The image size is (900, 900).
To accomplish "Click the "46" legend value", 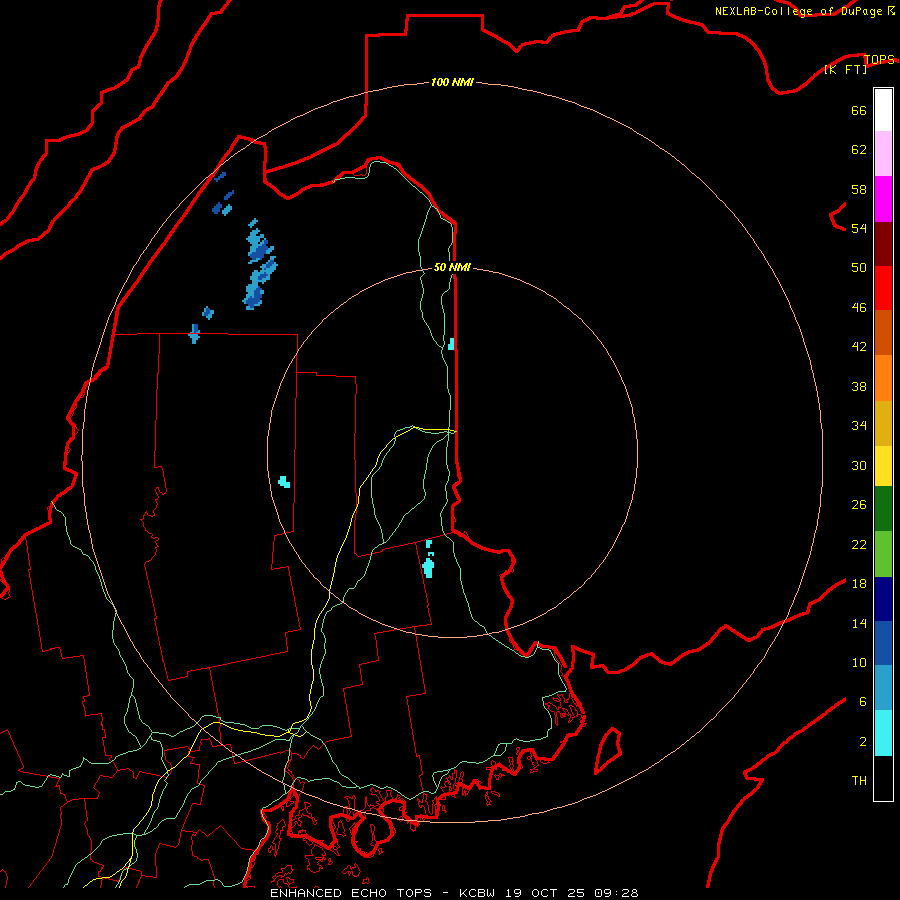I will 859,308.
